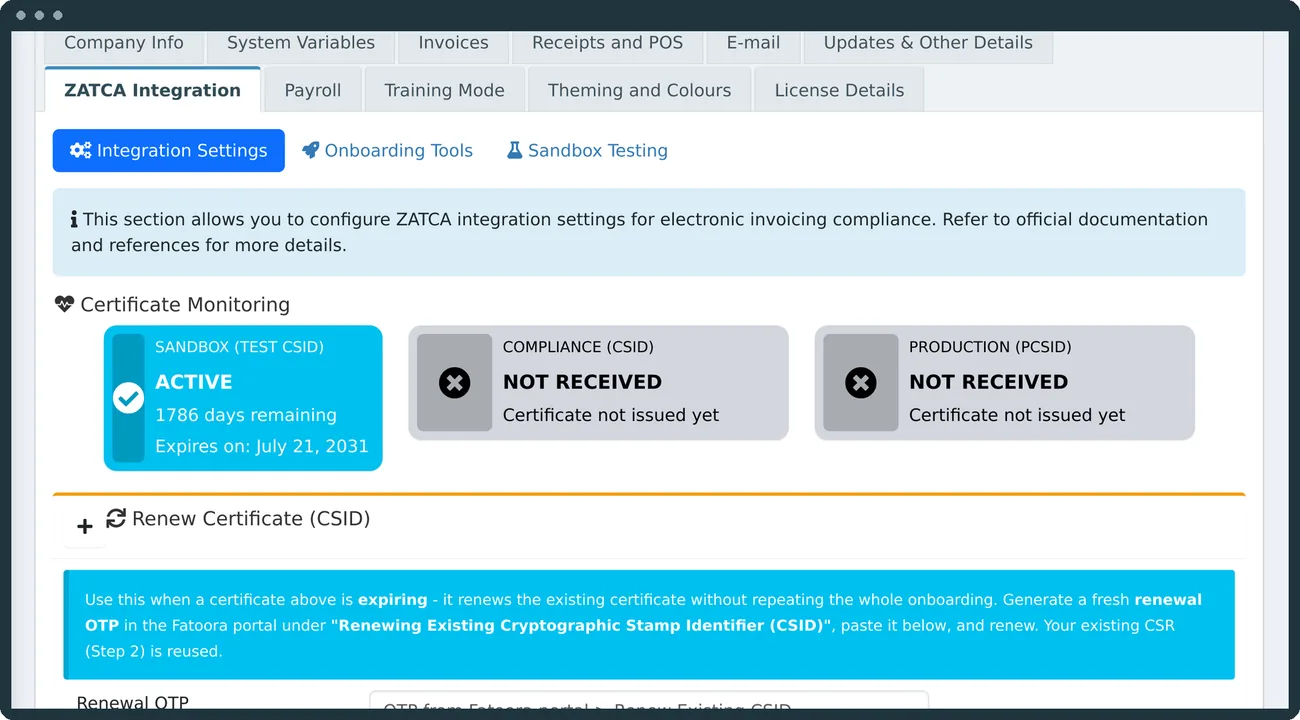1300x720 pixels.
Task: Open the Theming and Colours tab
Action: coord(640,90)
